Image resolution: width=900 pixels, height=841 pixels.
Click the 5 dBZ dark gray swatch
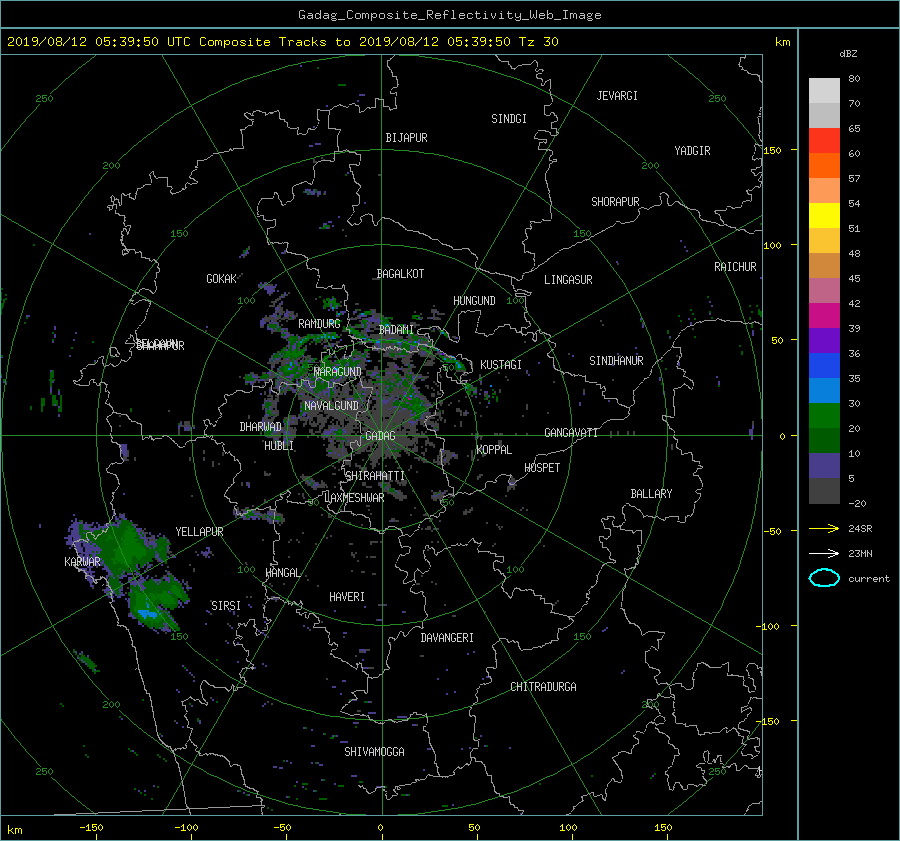(x=824, y=490)
